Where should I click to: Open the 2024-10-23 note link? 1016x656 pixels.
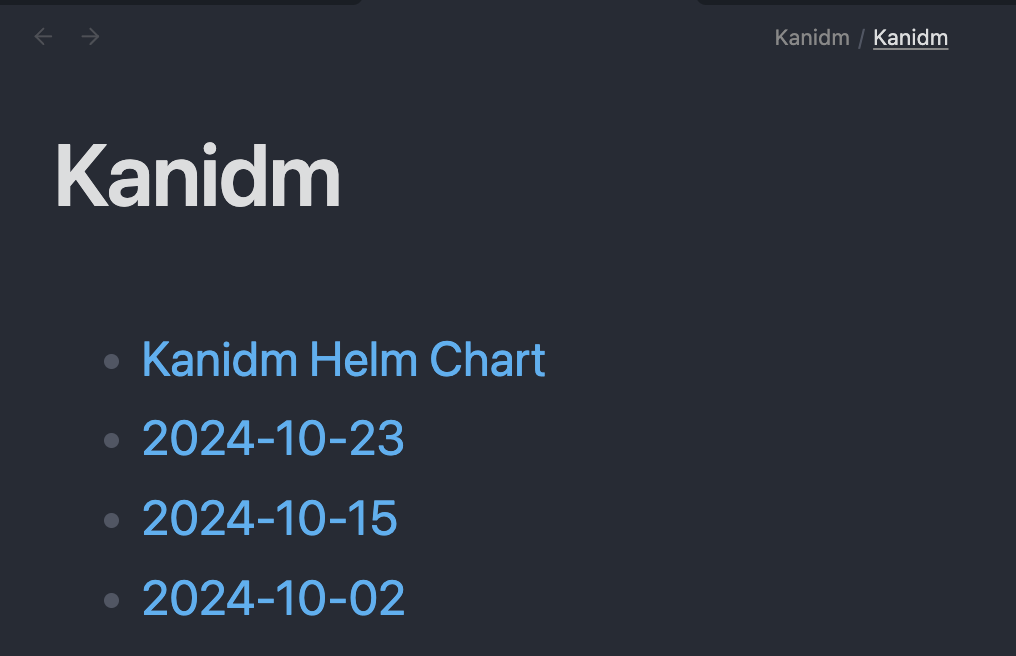273,439
